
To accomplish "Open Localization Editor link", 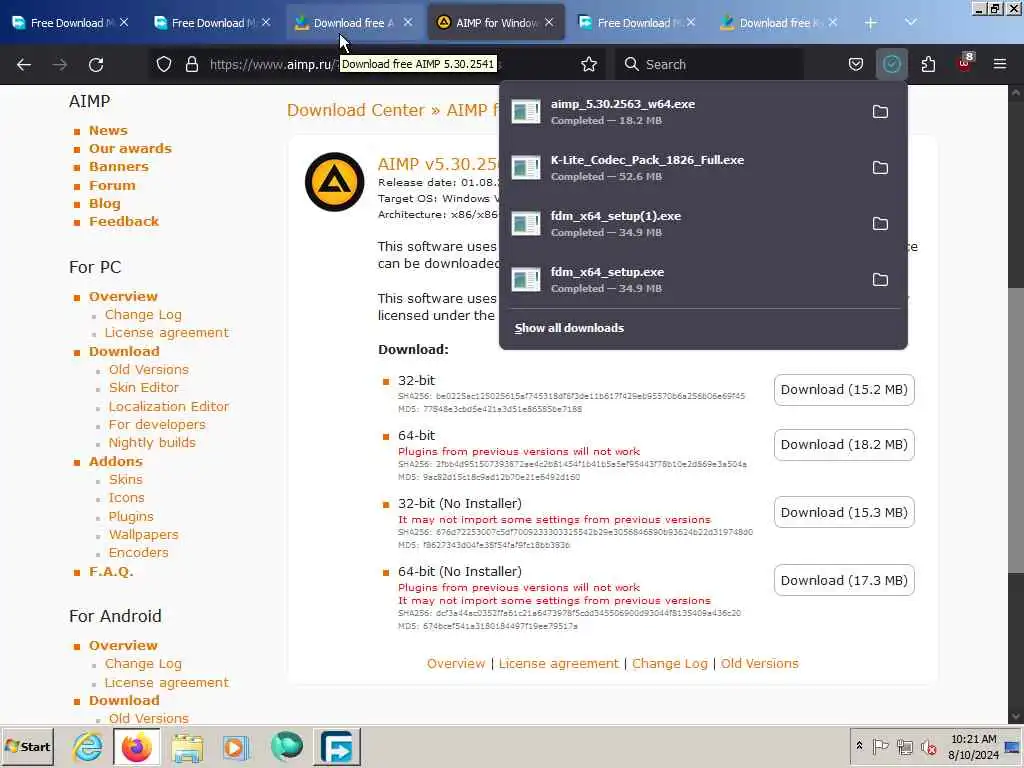I will click(168, 406).
